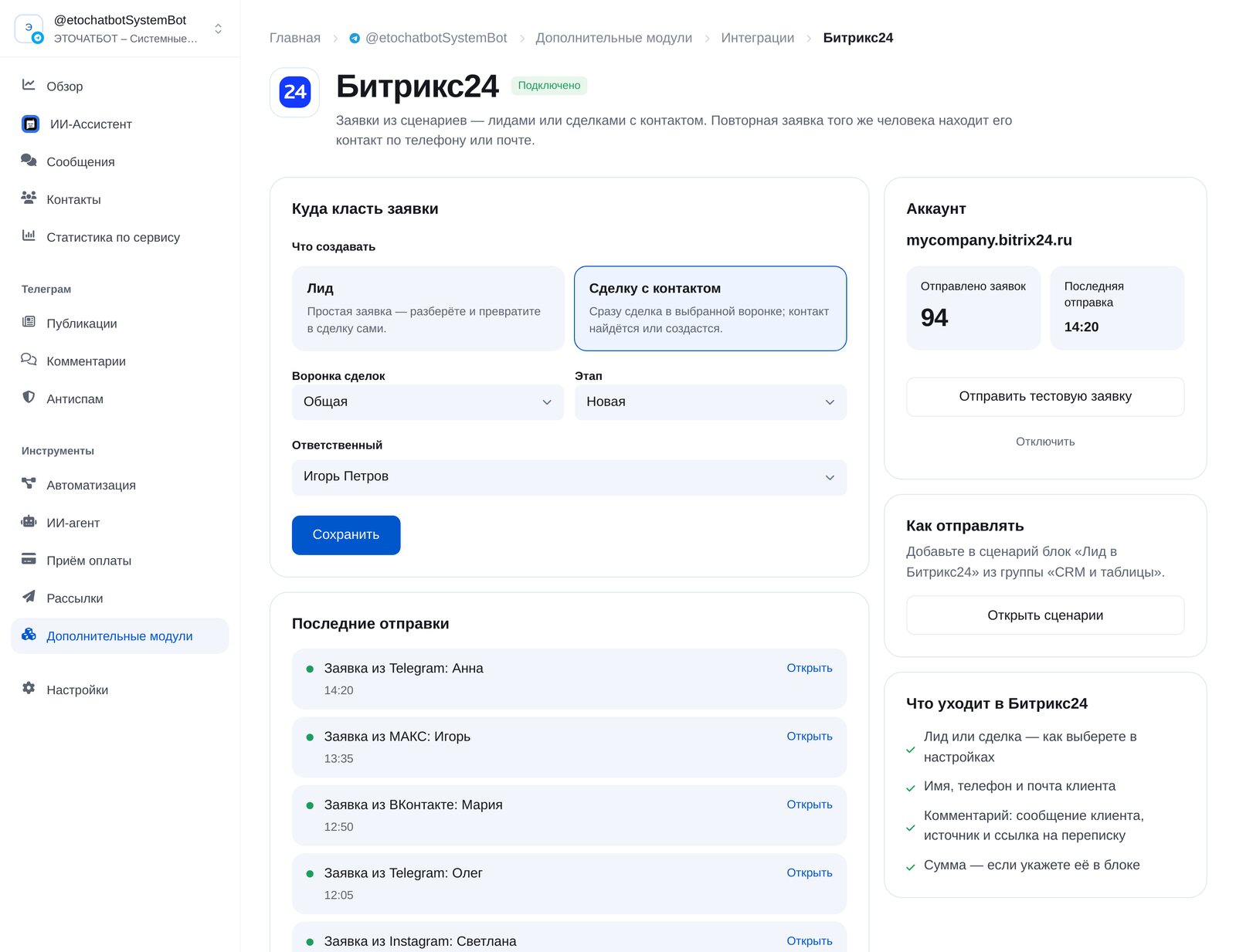Click the Подключено status badge
The height and width of the screenshot is (952, 1236).
[x=549, y=86]
